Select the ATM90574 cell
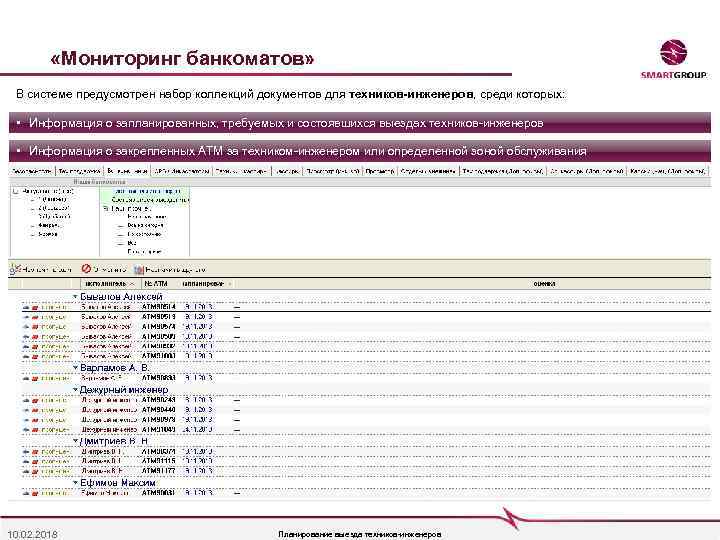 (x=158, y=326)
